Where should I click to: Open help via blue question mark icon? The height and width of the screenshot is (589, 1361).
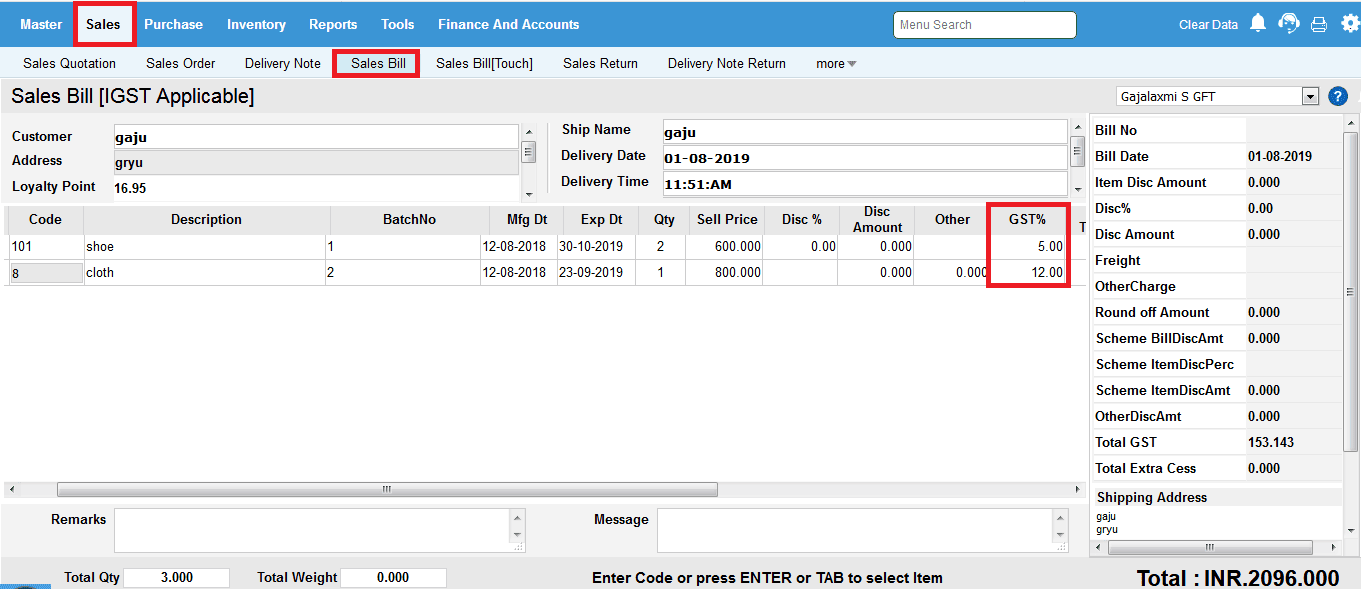tap(1338, 97)
